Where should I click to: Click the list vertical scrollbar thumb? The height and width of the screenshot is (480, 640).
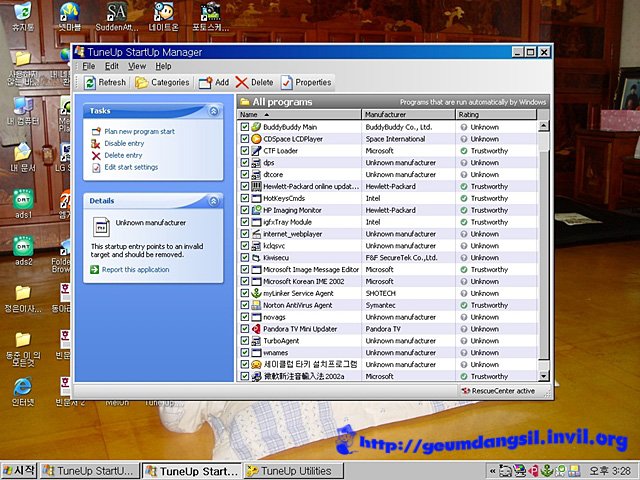pyautogui.click(x=543, y=253)
